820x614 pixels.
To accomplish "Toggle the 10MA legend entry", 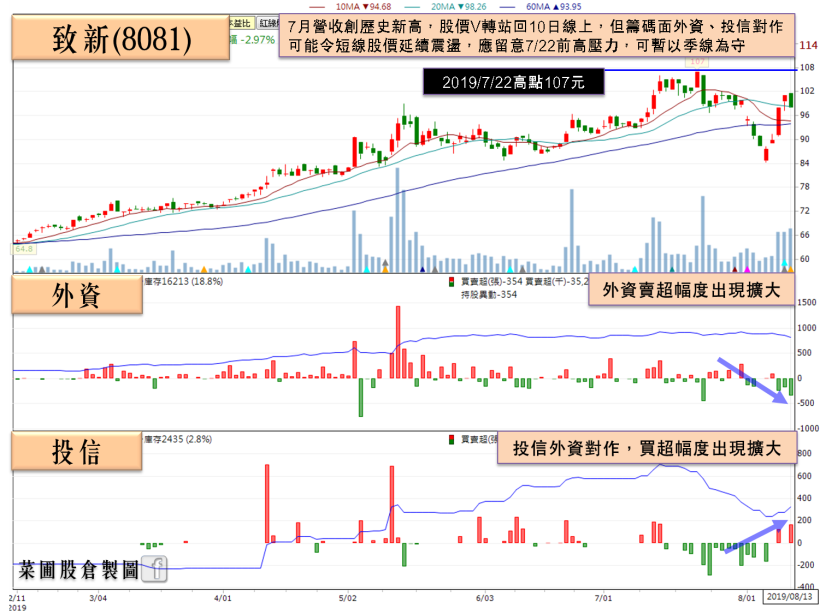I will (350, 6).
